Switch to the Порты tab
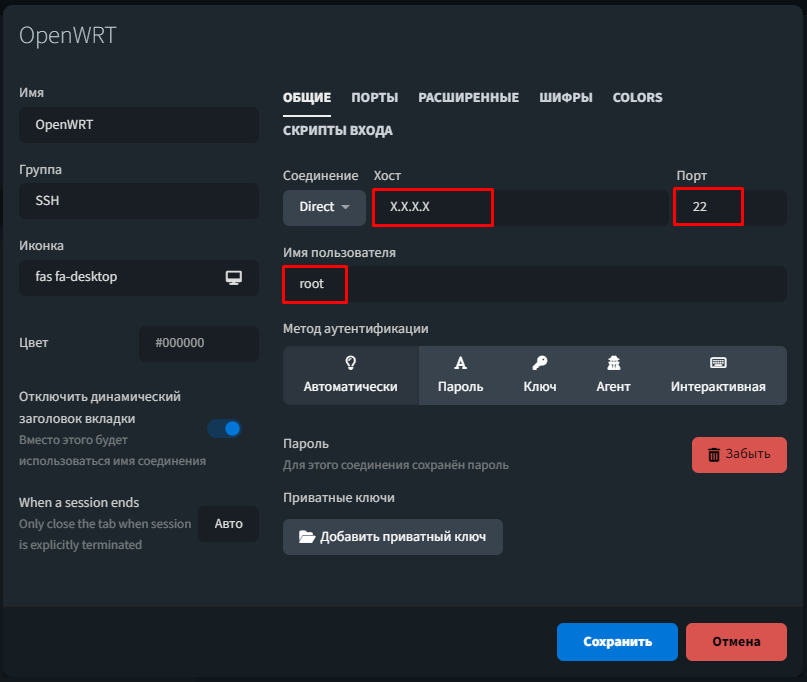This screenshot has width=807, height=682. (x=375, y=97)
